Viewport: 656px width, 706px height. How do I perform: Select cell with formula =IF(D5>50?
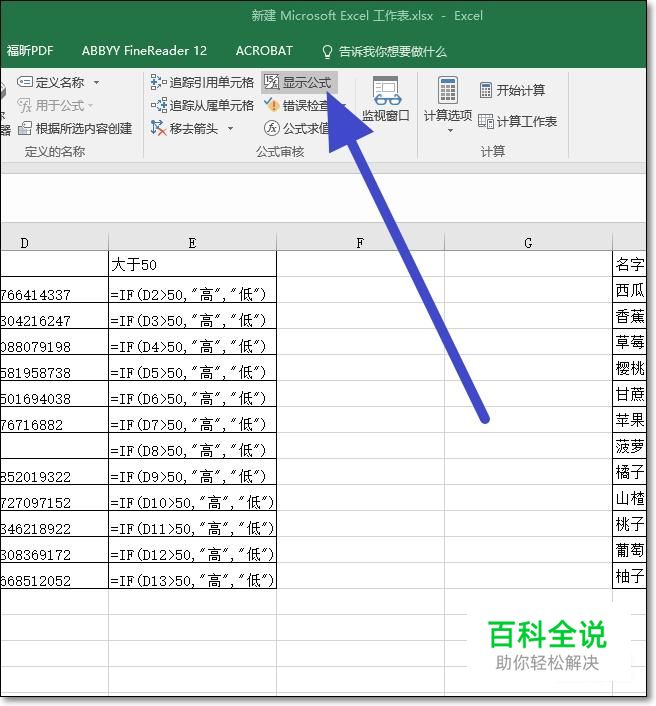(192, 368)
